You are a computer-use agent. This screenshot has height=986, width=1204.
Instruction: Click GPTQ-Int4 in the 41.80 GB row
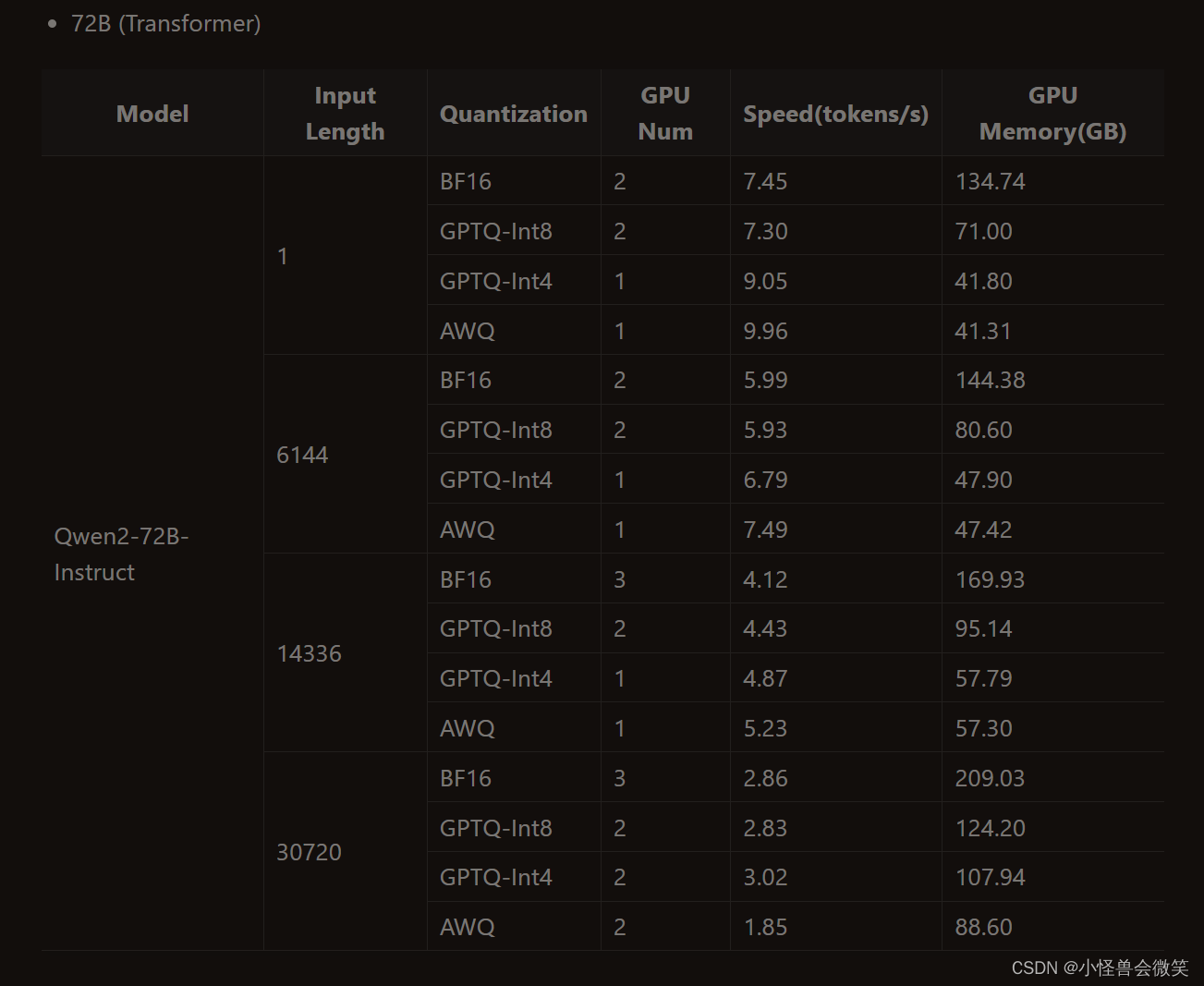tap(495, 281)
